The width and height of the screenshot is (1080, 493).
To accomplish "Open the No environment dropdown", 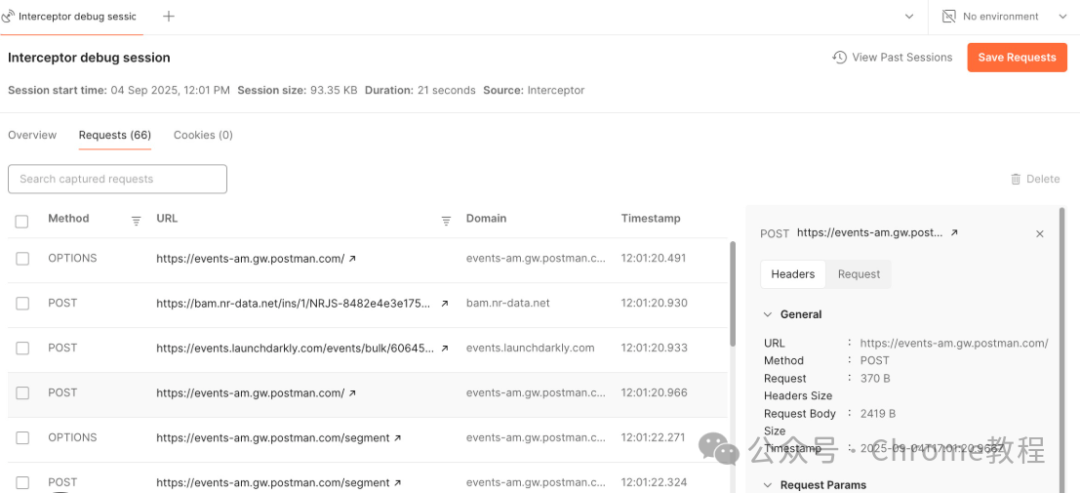I will pos(1004,17).
